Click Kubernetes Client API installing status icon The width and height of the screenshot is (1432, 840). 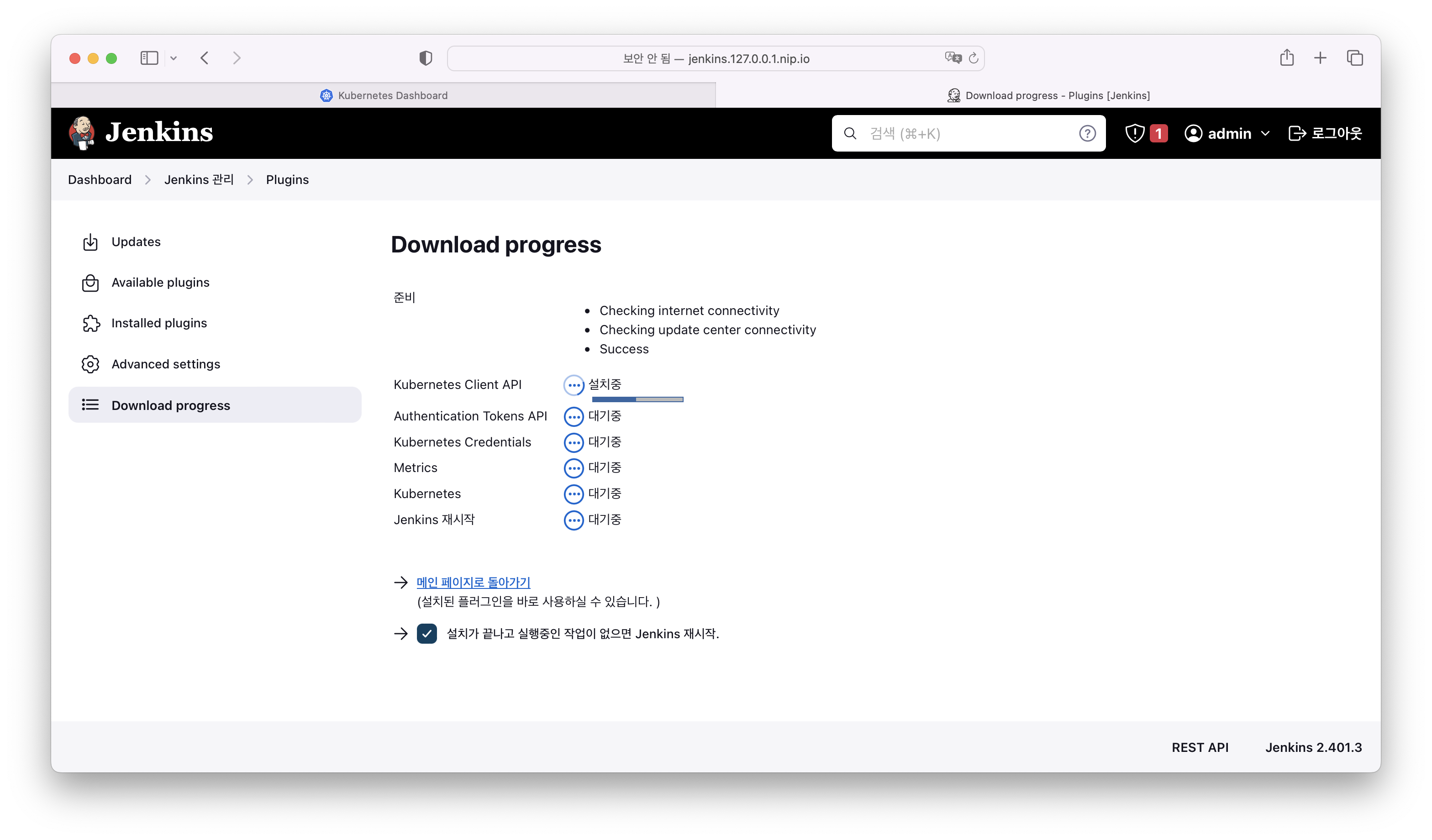click(574, 386)
